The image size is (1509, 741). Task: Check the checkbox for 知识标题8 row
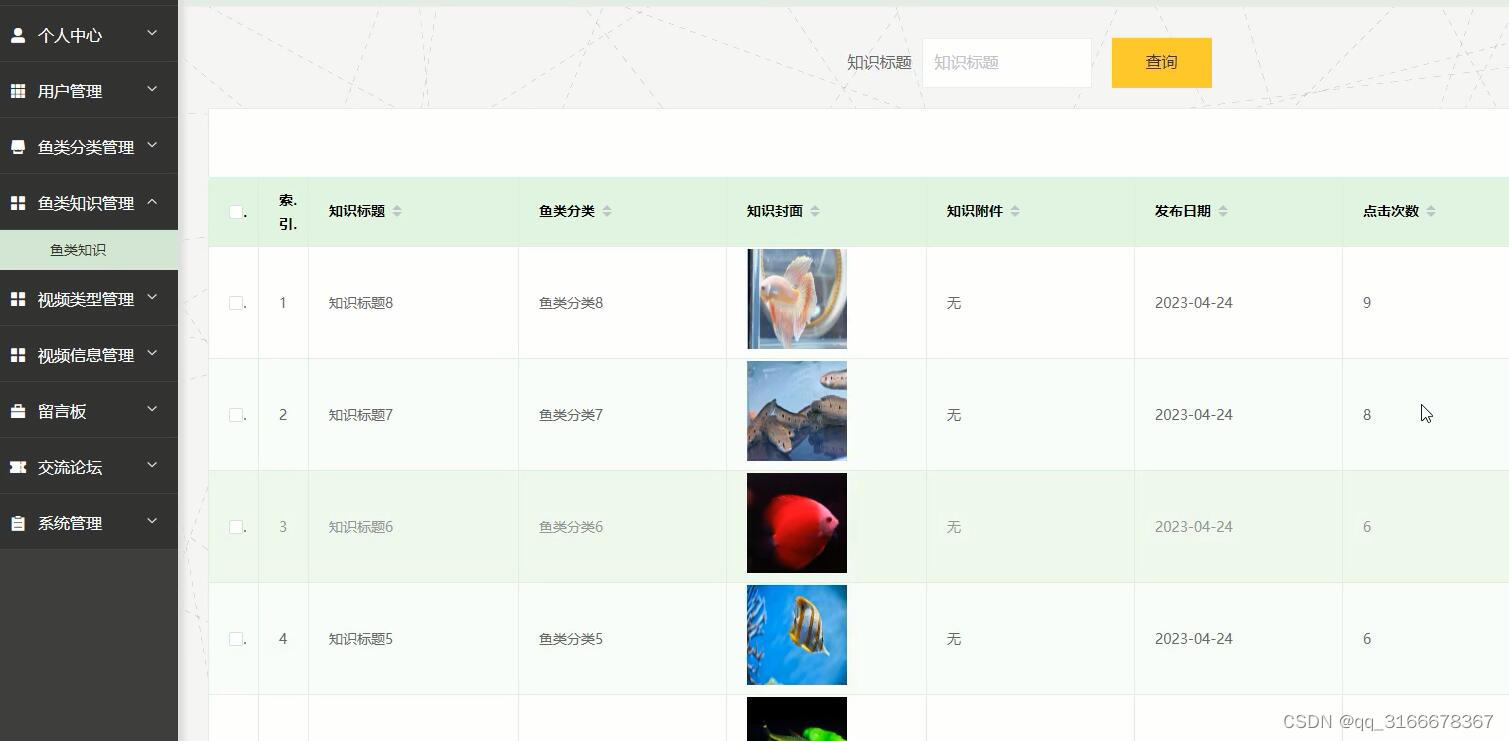tap(234, 302)
